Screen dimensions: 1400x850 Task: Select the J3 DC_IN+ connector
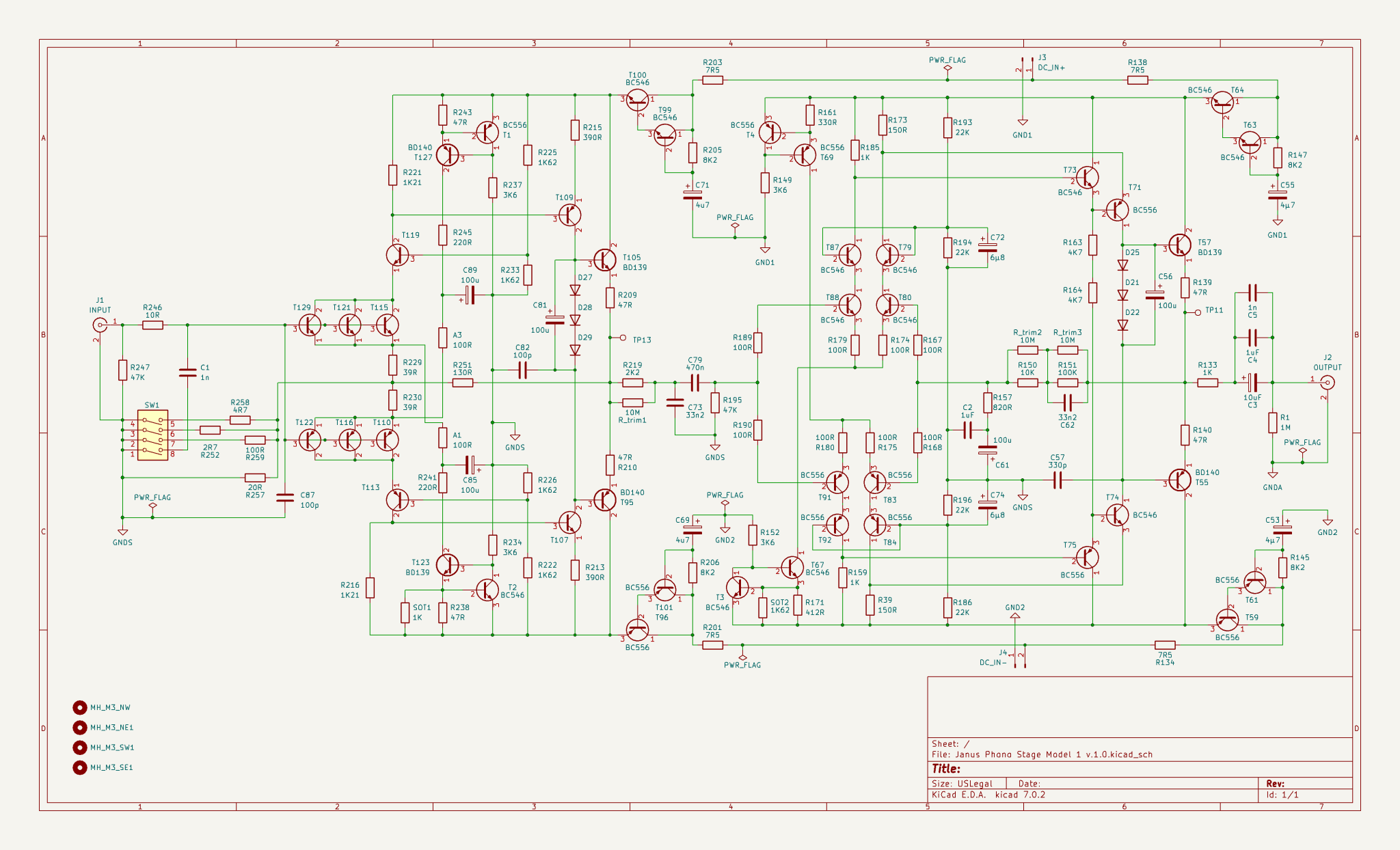coord(1027,67)
